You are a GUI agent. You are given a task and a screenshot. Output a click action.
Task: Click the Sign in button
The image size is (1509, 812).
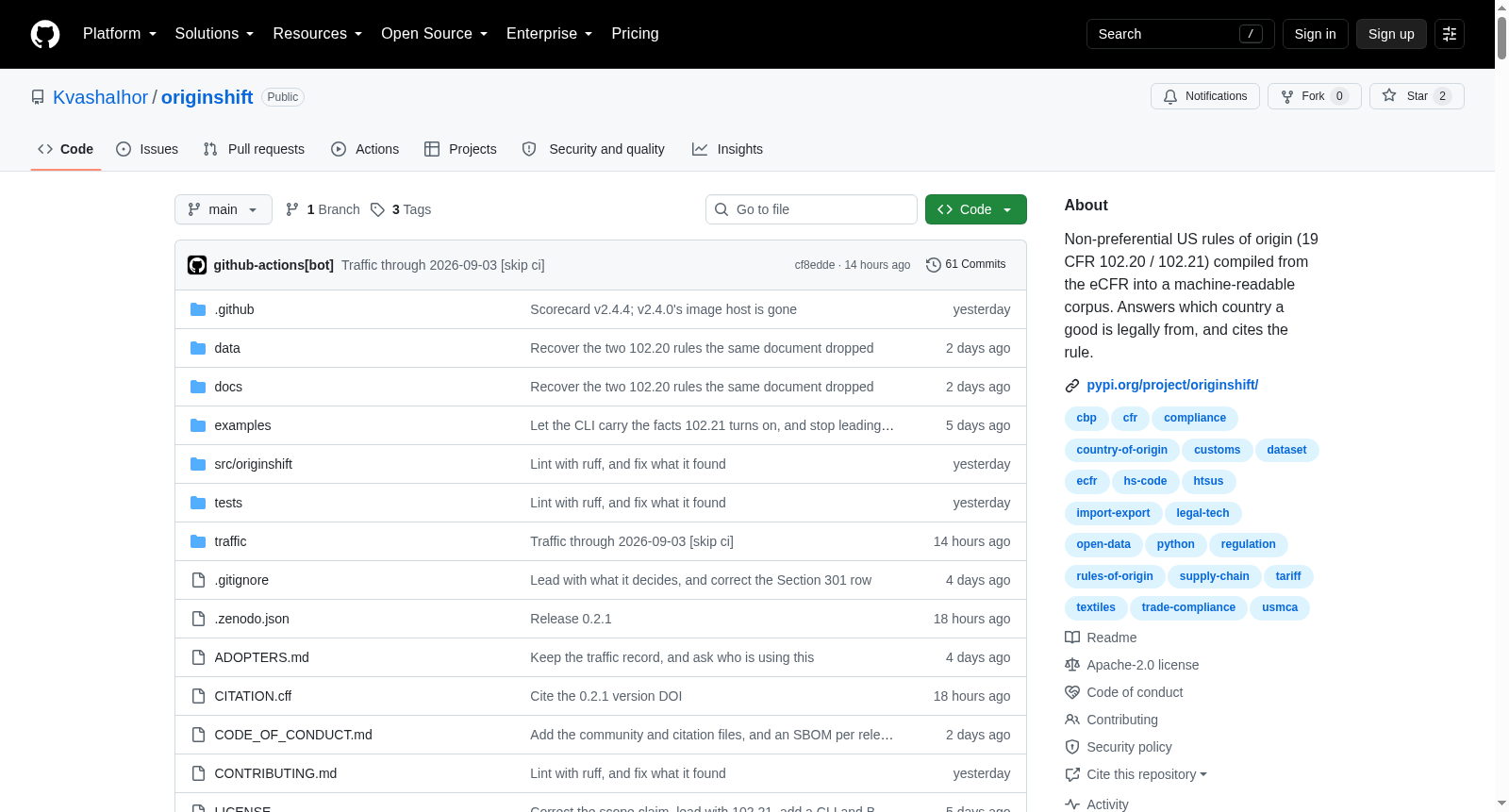(x=1316, y=34)
